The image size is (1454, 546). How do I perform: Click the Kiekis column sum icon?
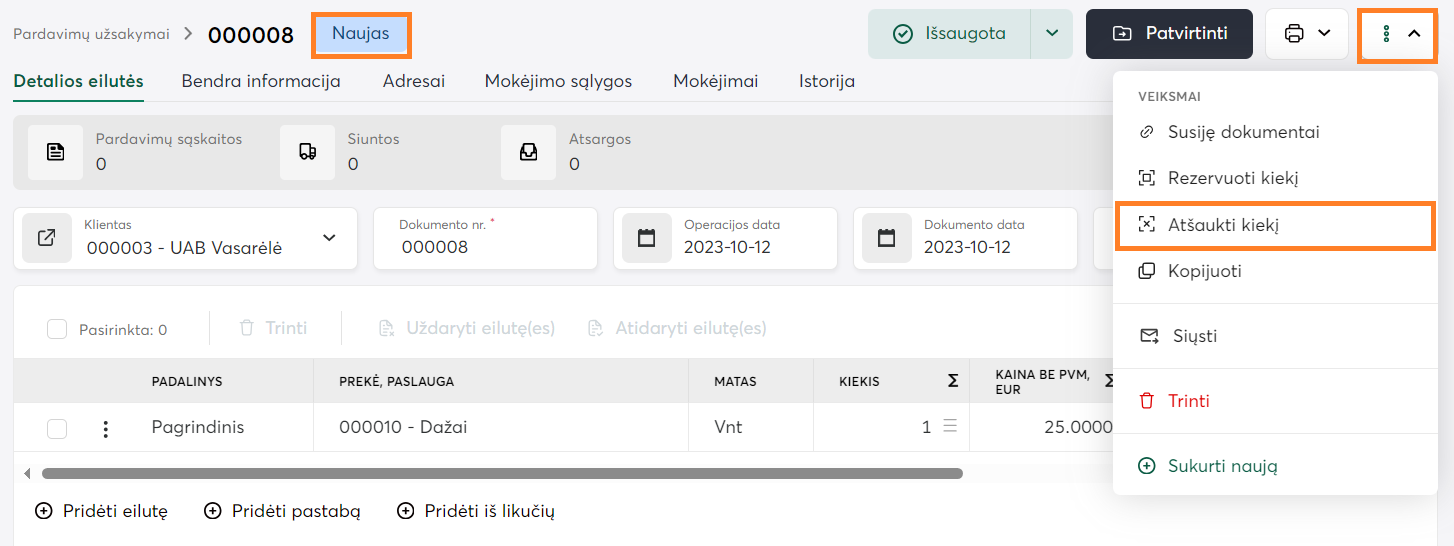953,381
